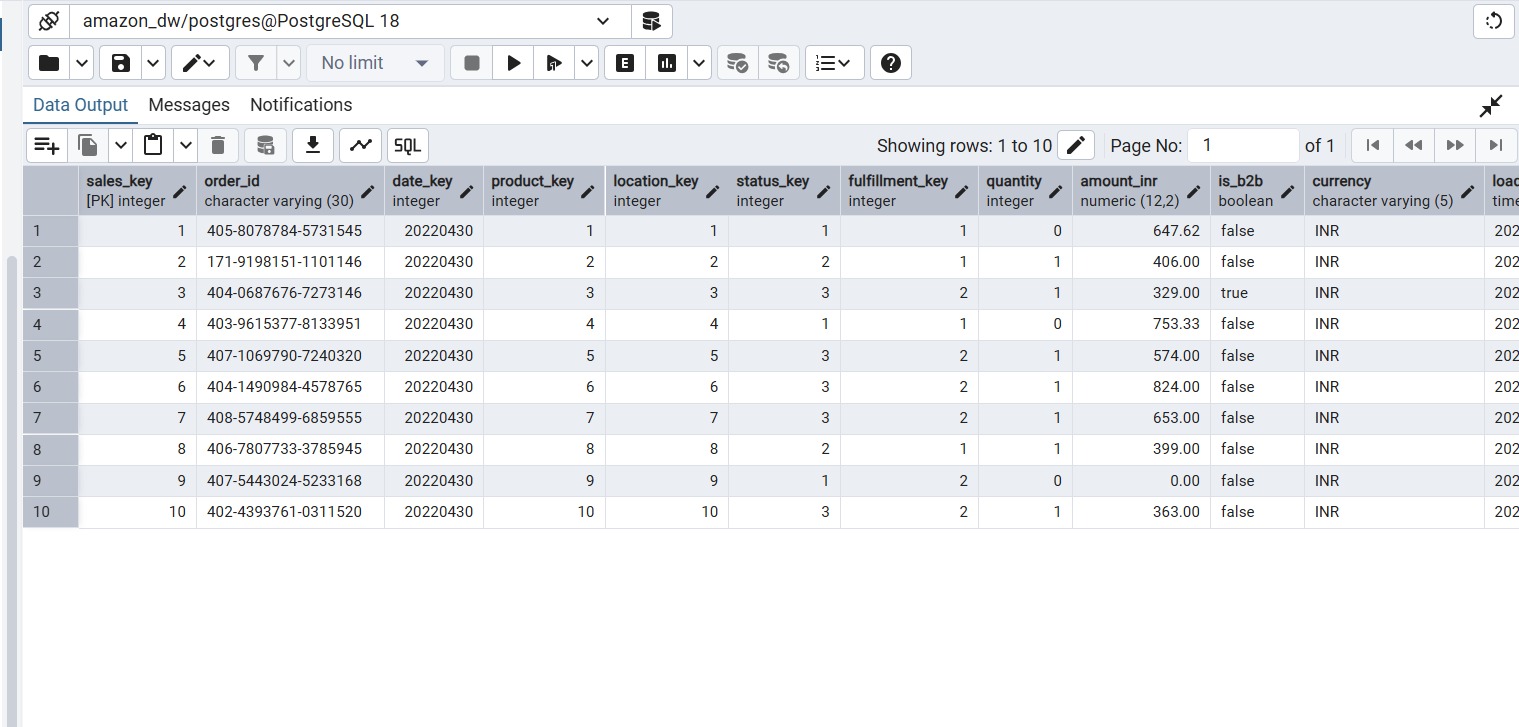Image resolution: width=1519 pixels, height=727 pixels.
Task: Click the Explain (E) icon
Action: coord(625,63)
